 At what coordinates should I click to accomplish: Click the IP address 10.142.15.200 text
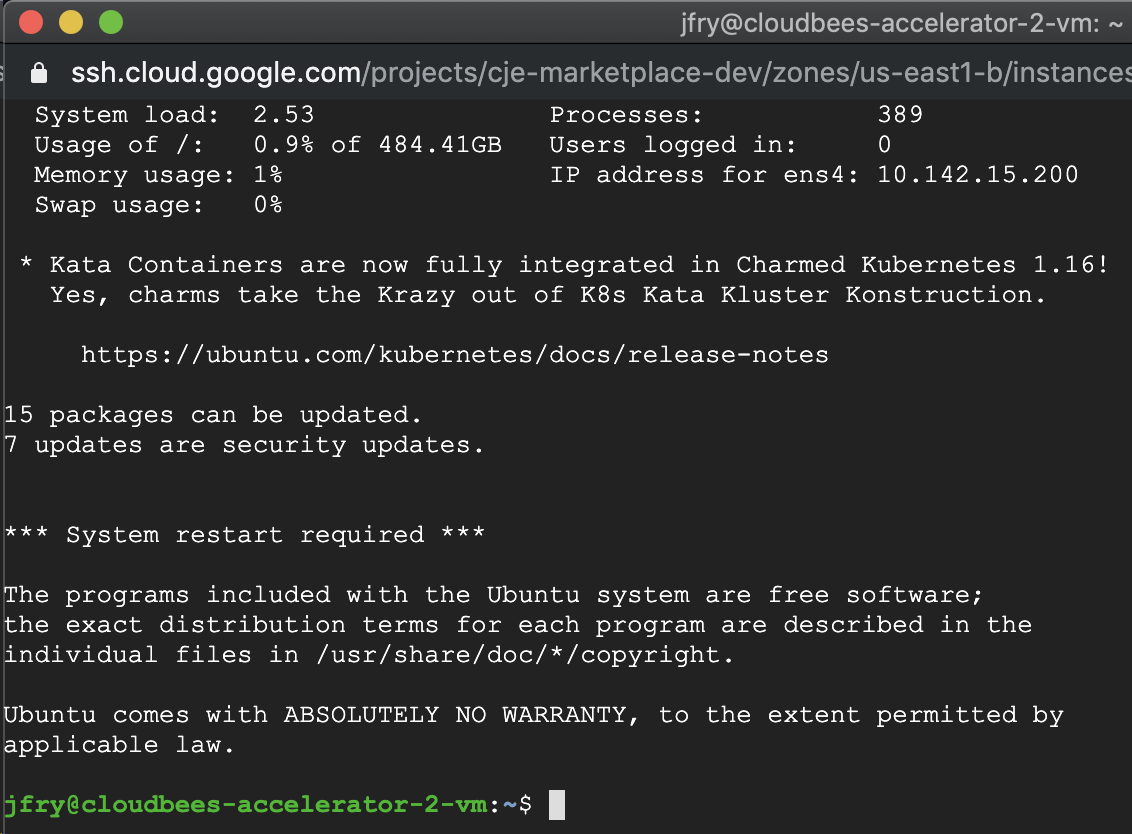[977, 174]
